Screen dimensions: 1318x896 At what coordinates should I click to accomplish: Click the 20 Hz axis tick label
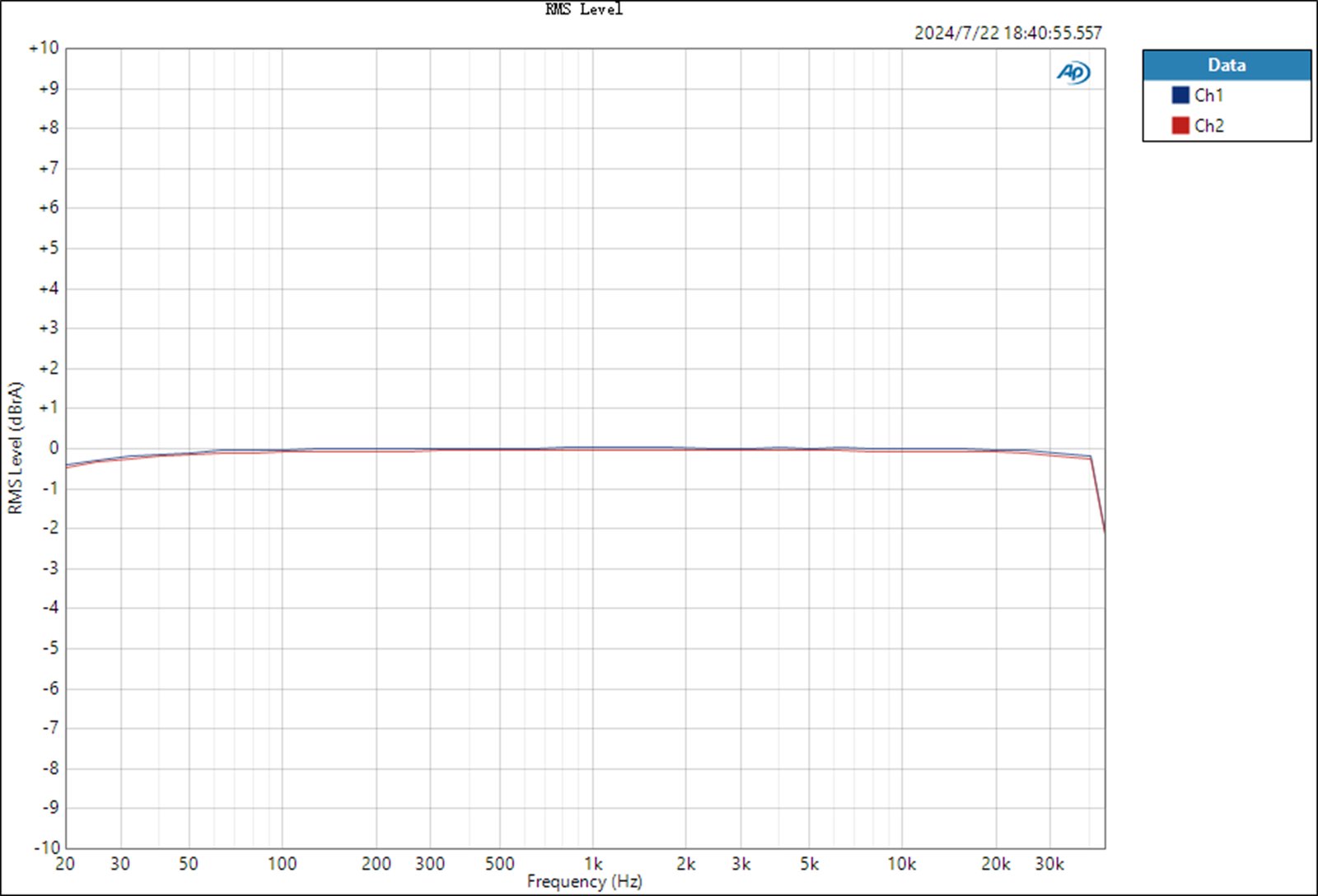click(65, 864)
